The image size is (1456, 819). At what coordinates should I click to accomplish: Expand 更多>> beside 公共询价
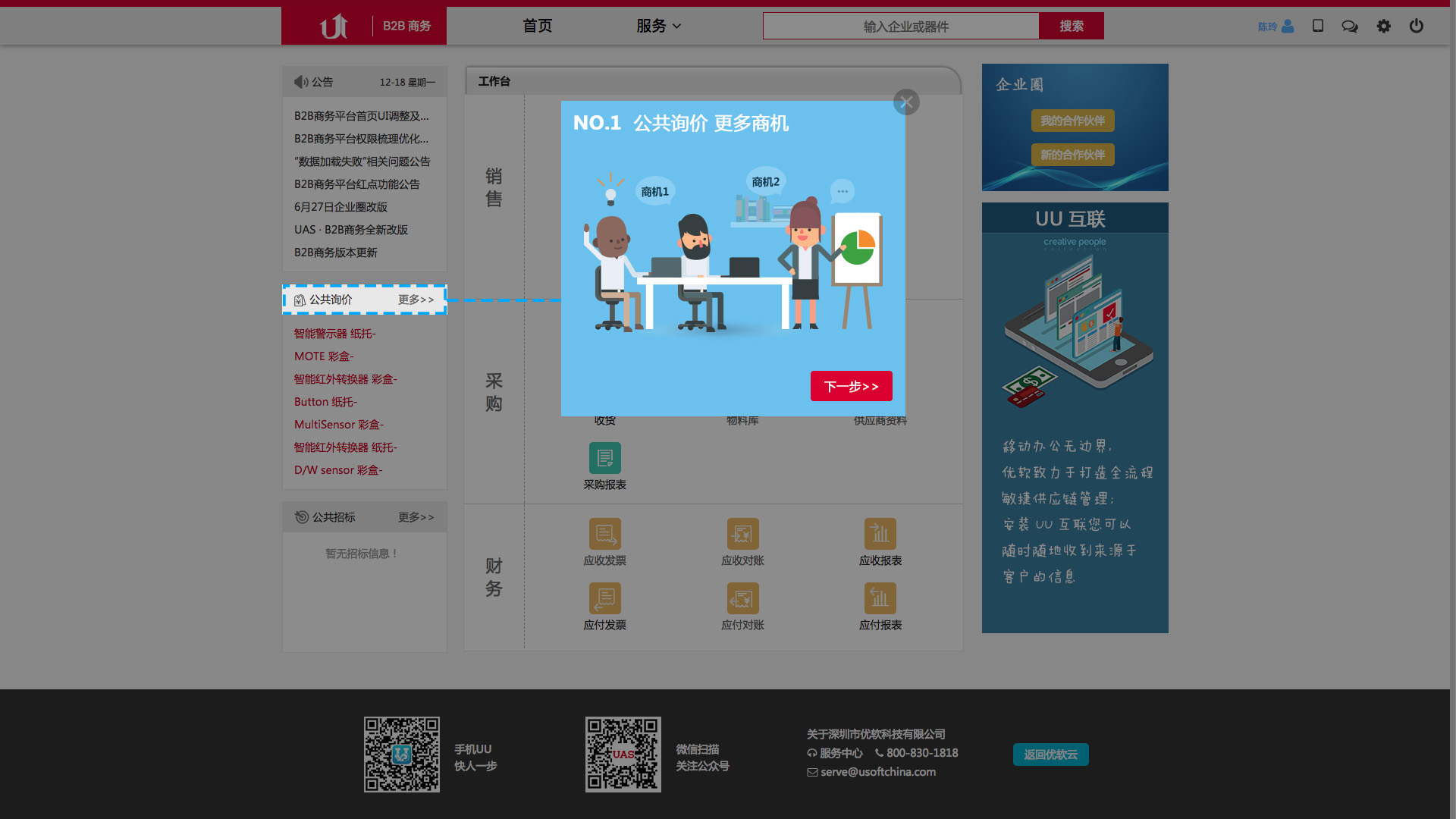click(x=416, y=300)
